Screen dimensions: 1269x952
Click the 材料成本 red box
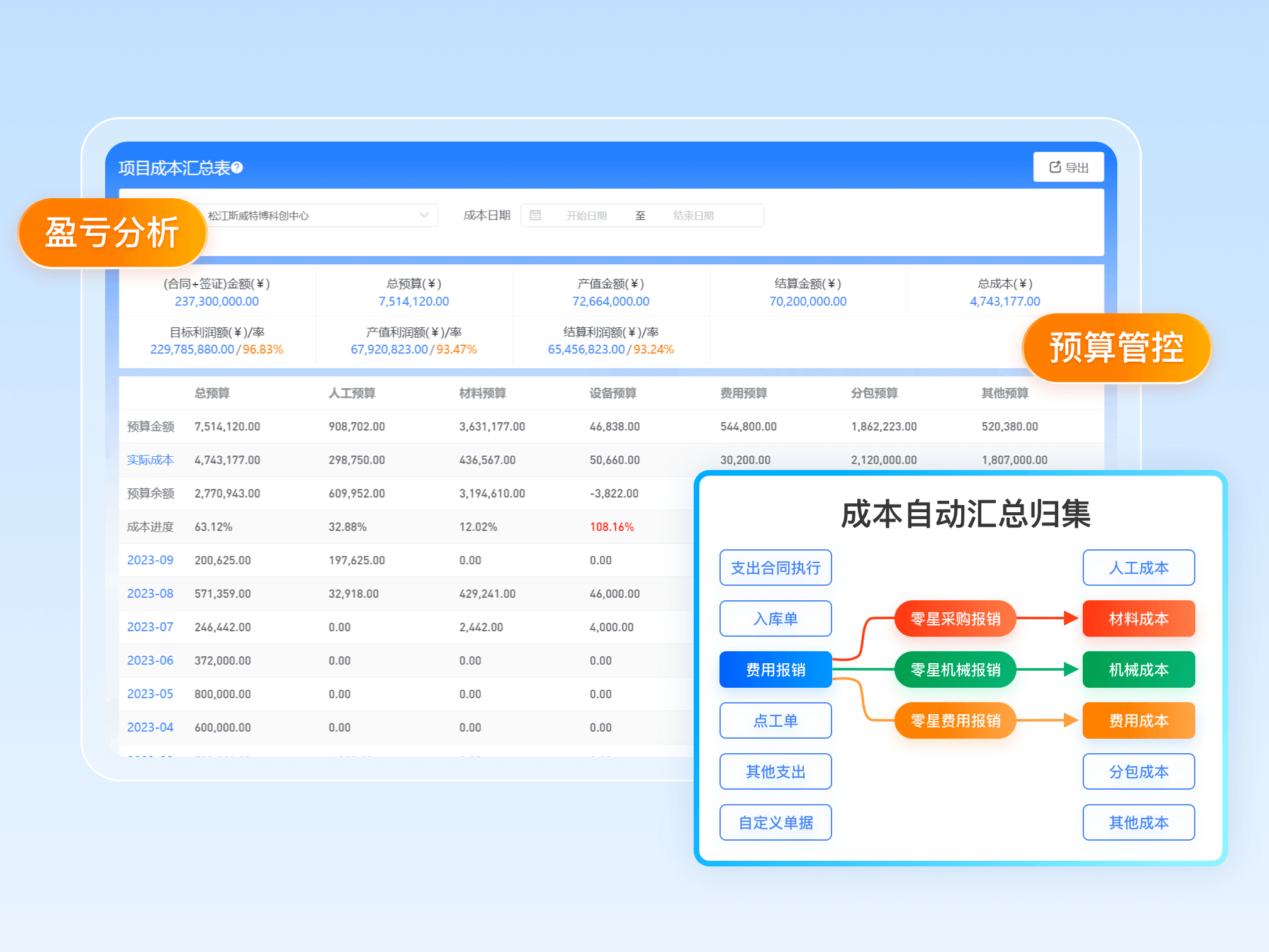click(1138, 619)
